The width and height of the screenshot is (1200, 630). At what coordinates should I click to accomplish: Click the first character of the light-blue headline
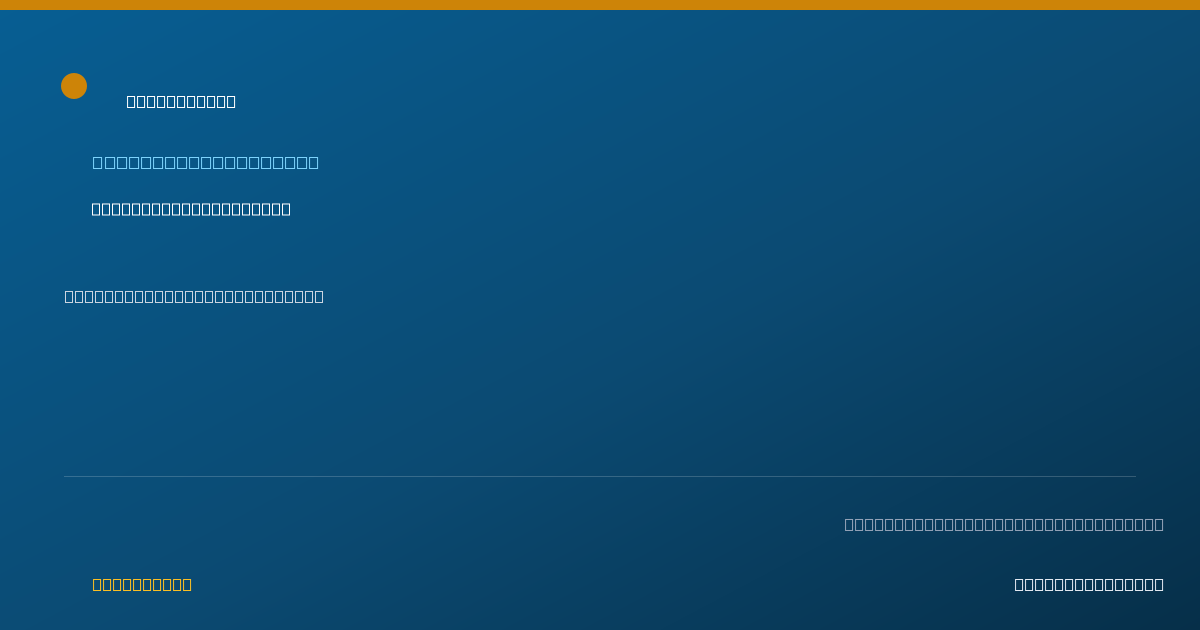(x=98, y=162)
